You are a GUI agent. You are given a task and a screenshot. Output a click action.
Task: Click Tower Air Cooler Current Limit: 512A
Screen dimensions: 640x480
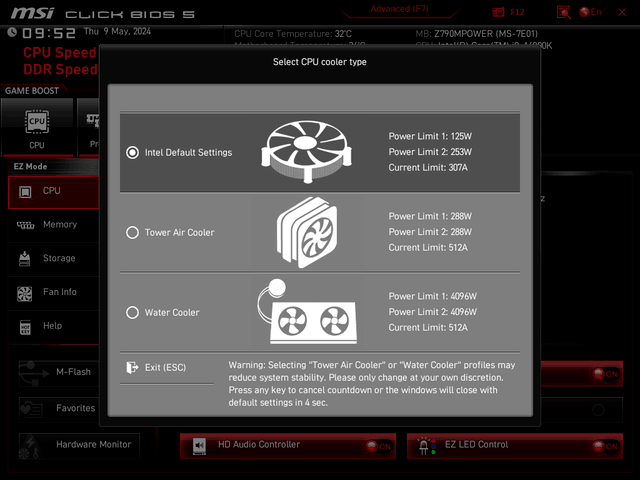coord(428,248)
